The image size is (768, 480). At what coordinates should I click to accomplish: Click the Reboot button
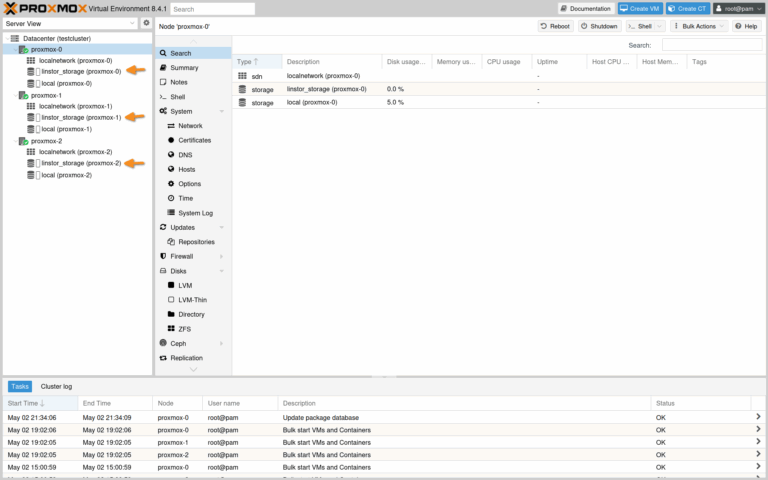555,26
